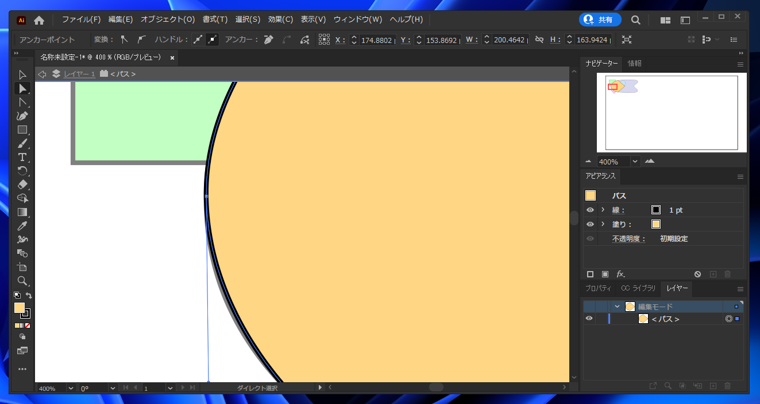Select the Pen tool
Image resolution: width=760 pixels, height=404 pixels.
pos(22,116)
